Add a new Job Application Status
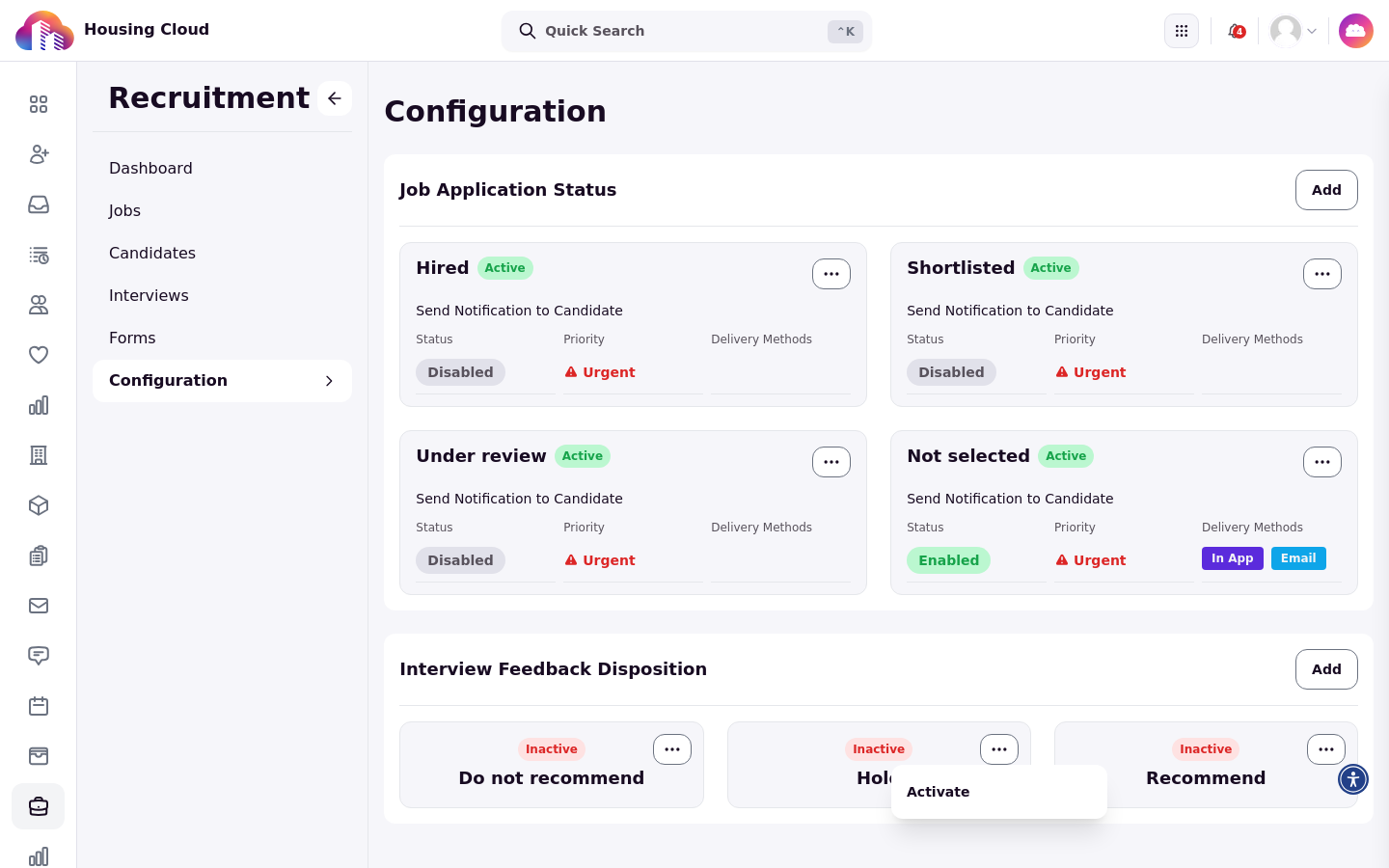Viewport: 1389px width, 868px height. (1326, 190)
